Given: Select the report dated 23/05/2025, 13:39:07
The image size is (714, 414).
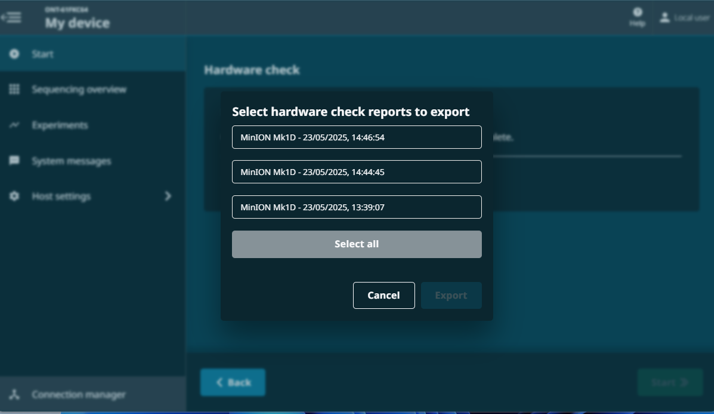Looking at the screenshot, I should [x=357, y=207].
